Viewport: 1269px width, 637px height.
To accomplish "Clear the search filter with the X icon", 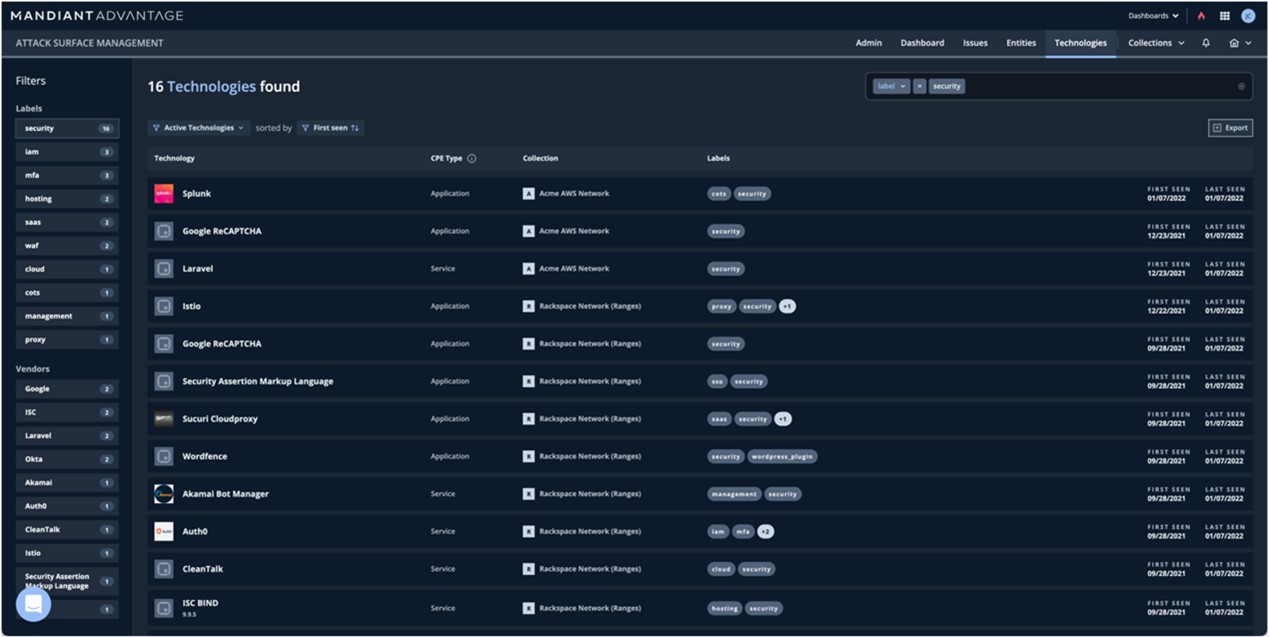I will click(1241, 86).
